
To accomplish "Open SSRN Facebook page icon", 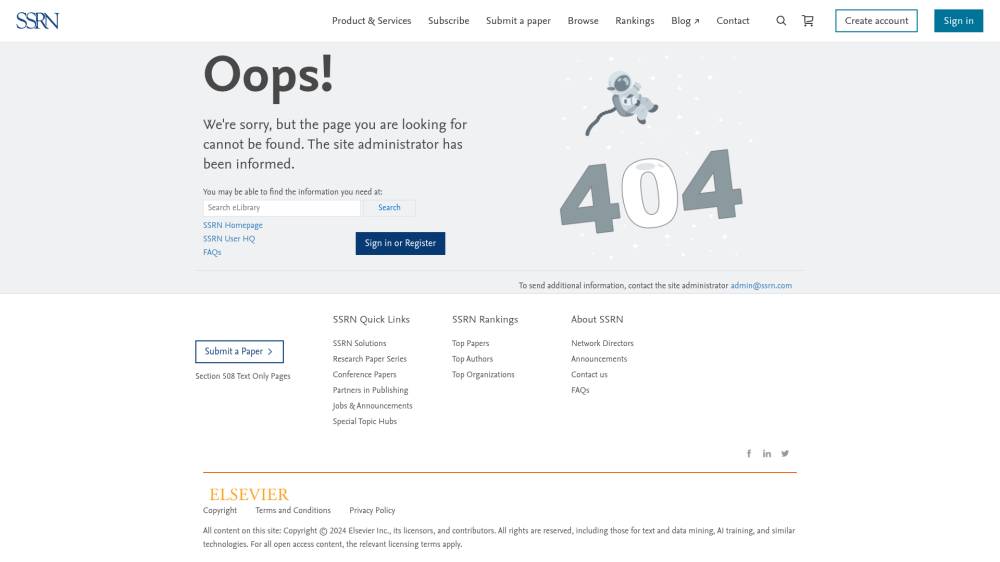I will pos(749,453).
